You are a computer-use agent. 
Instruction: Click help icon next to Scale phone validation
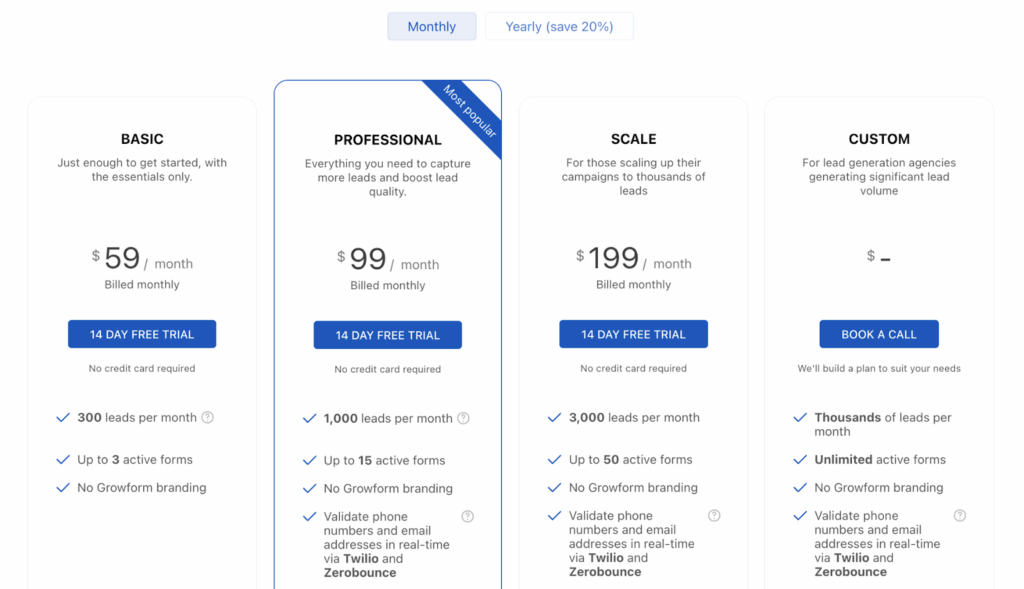[x=714, y=515]
